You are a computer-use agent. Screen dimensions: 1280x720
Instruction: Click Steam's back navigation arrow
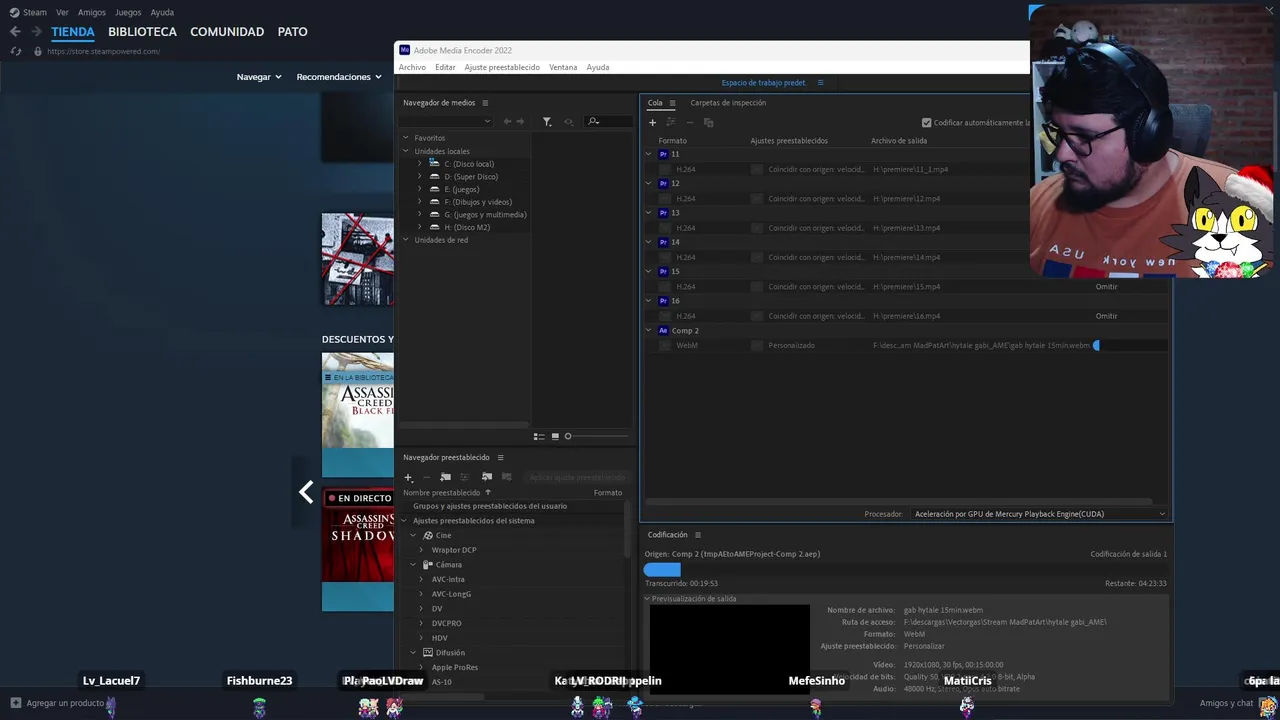pyautogui.click(x=15, y=32)
